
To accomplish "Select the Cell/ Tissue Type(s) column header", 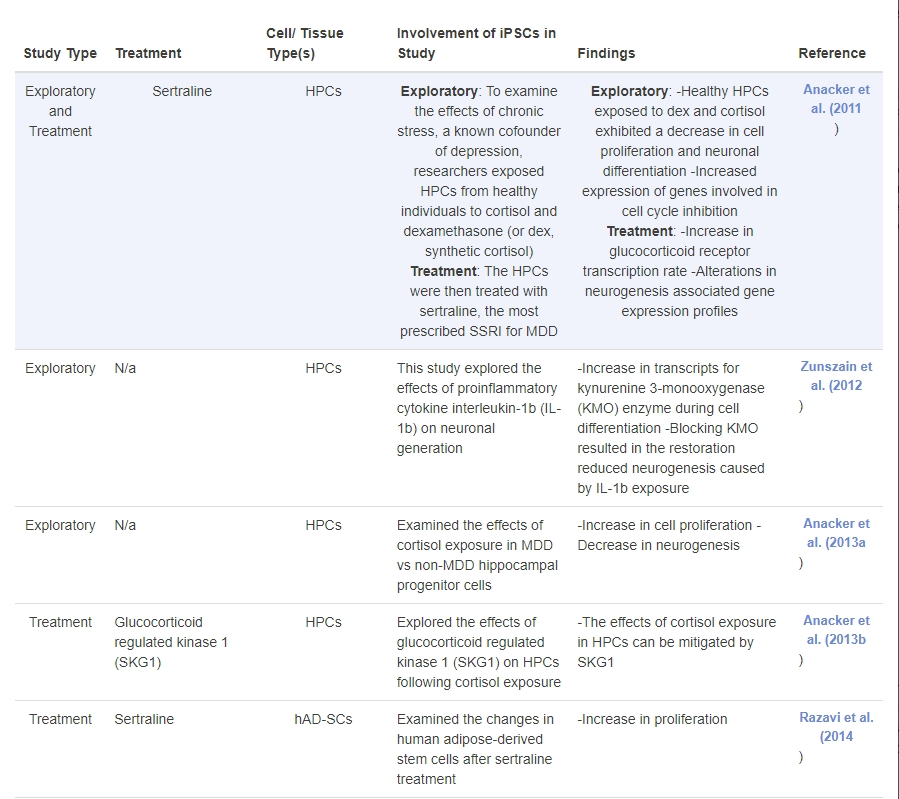I will point(304,43).
